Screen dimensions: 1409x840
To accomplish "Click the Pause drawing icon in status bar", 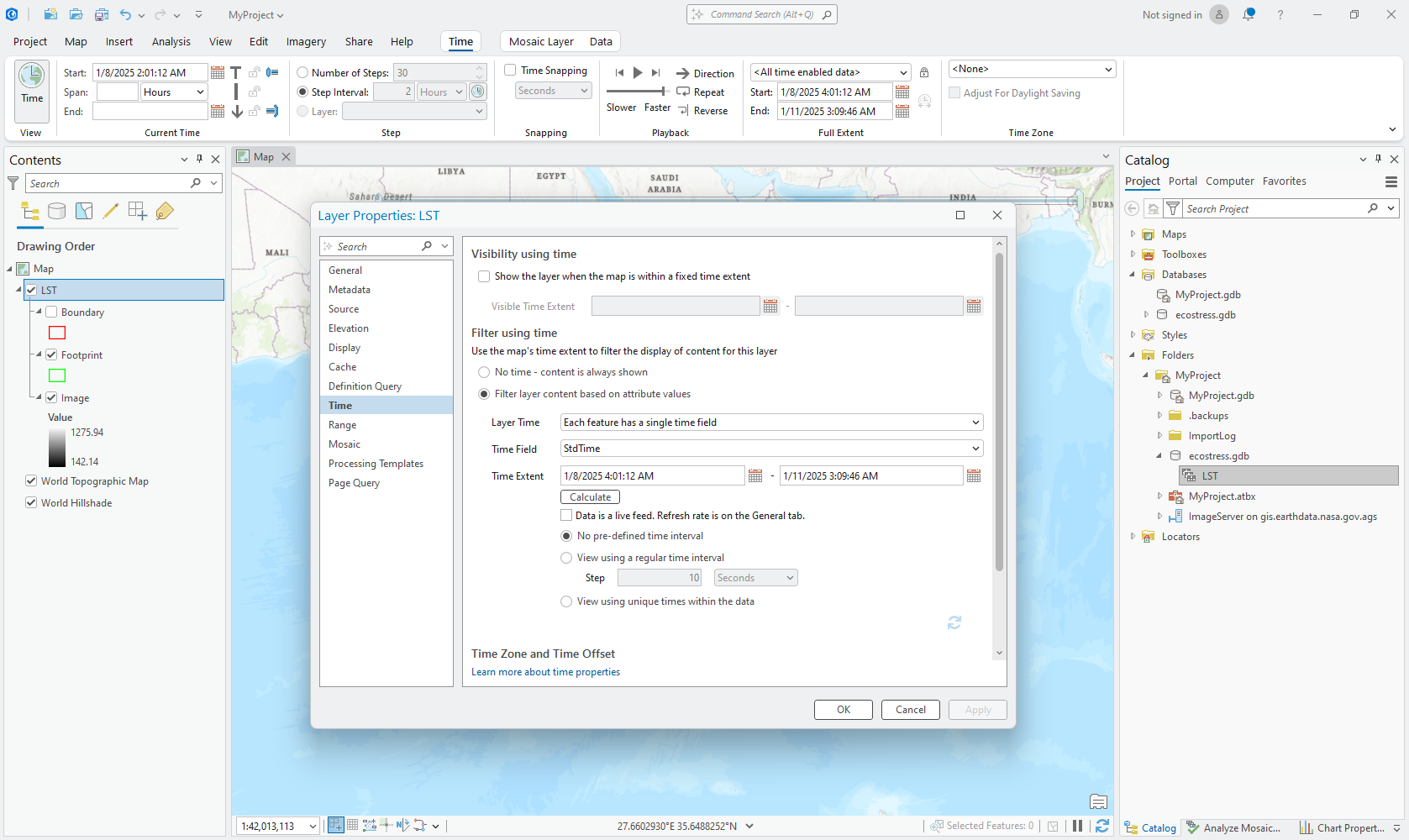I will [1077, 826].
